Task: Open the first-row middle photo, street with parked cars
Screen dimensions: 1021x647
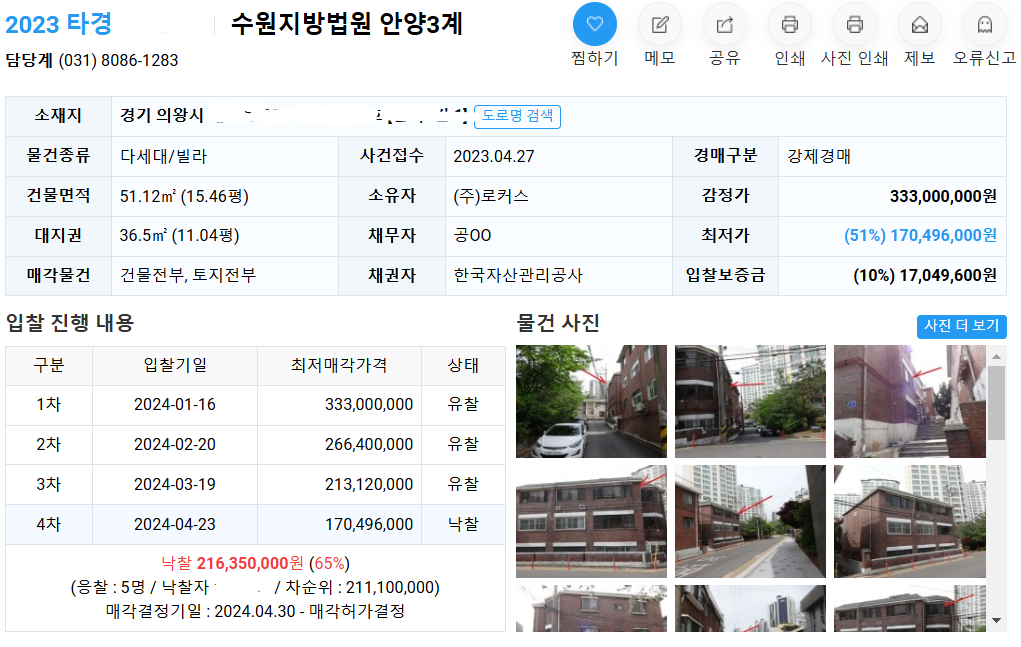Action: tap(750, 401)
